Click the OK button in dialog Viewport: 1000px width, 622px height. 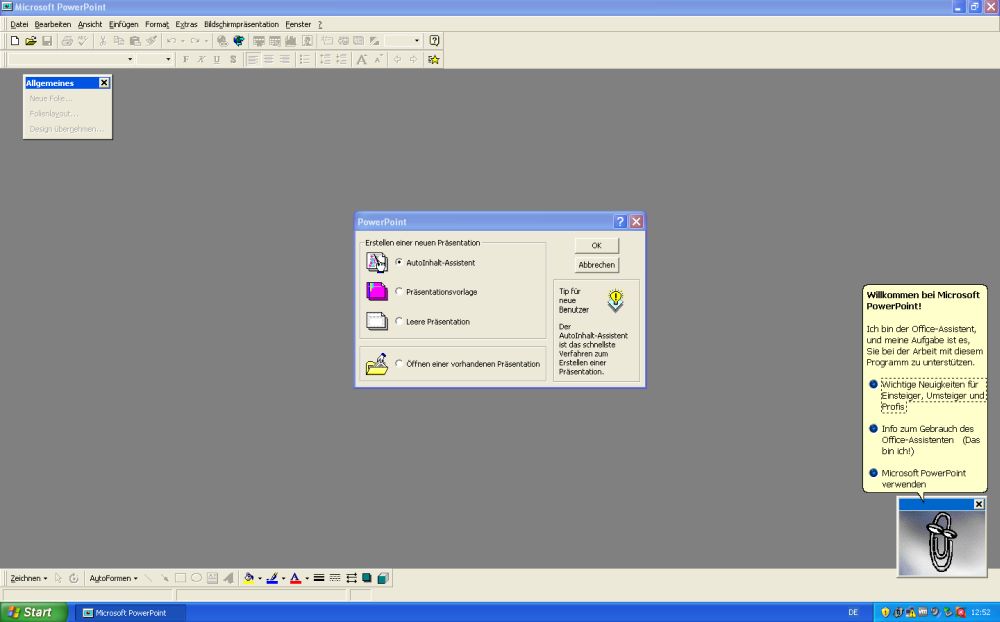click(596, 245)
